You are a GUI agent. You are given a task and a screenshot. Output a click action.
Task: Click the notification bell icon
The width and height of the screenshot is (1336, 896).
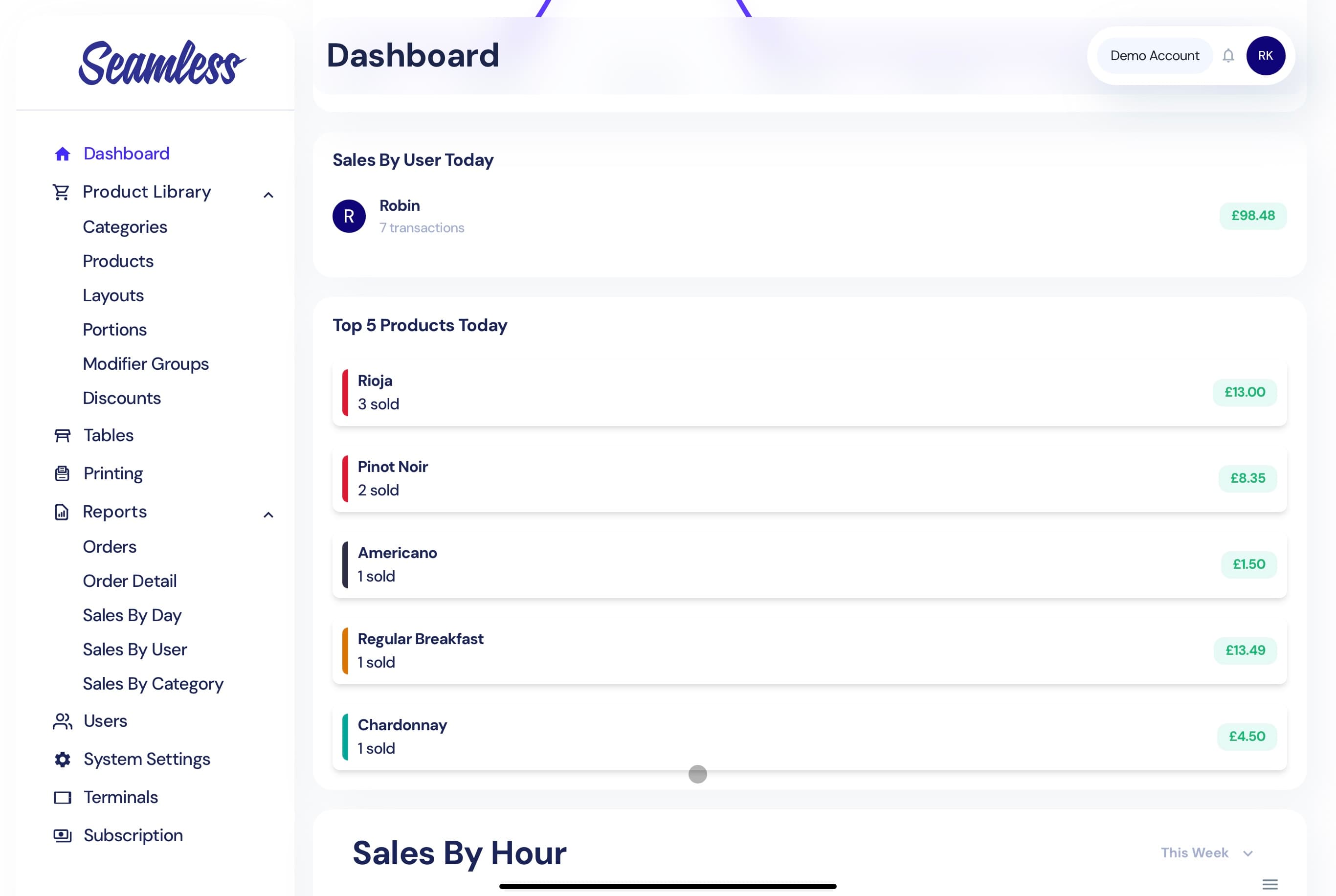click(1228, 56)
